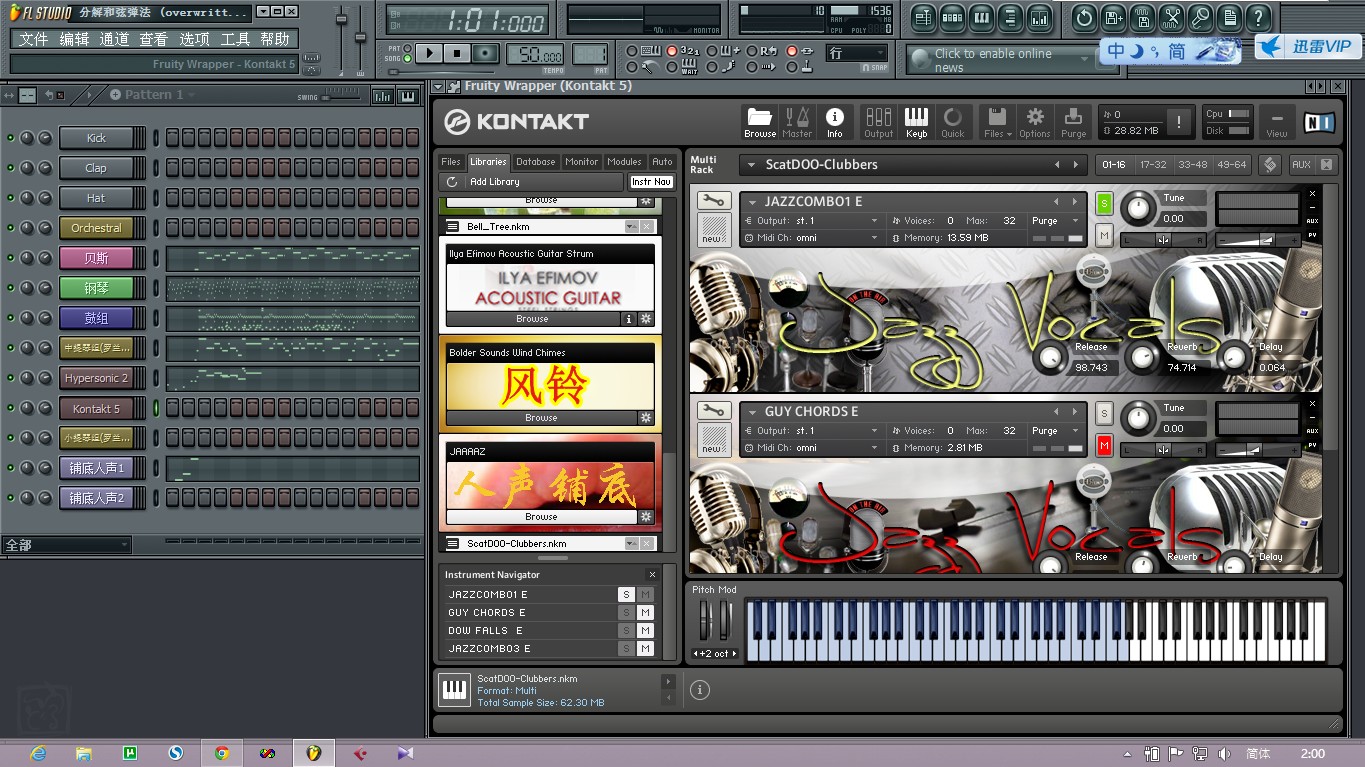Open FL Studio step sequencer button
This screenshot has width=1365, height=767.
(x=952, y=17)
